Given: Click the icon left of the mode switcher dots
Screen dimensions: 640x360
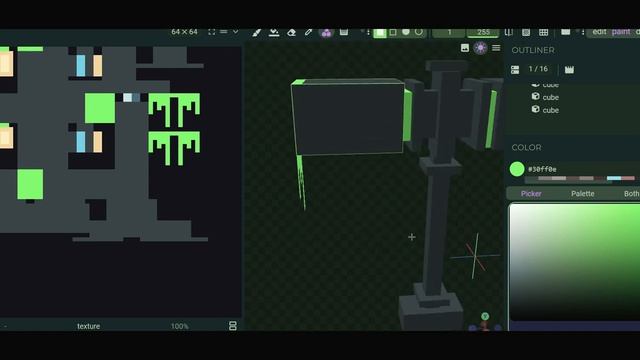Looking at the screenshot, I should 565,32.
